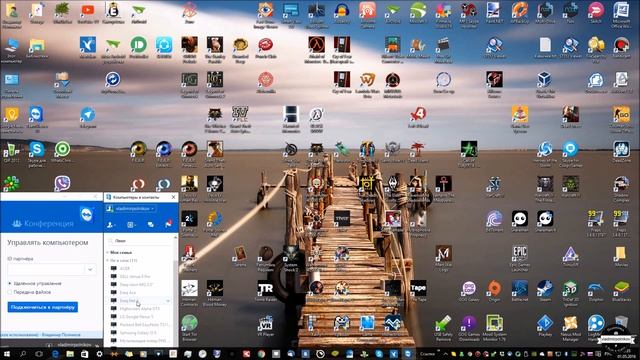This screenshot has width=640, height=360.
Task: Open the WhatsApp desktop icon
Action: [x=62, y=152]
